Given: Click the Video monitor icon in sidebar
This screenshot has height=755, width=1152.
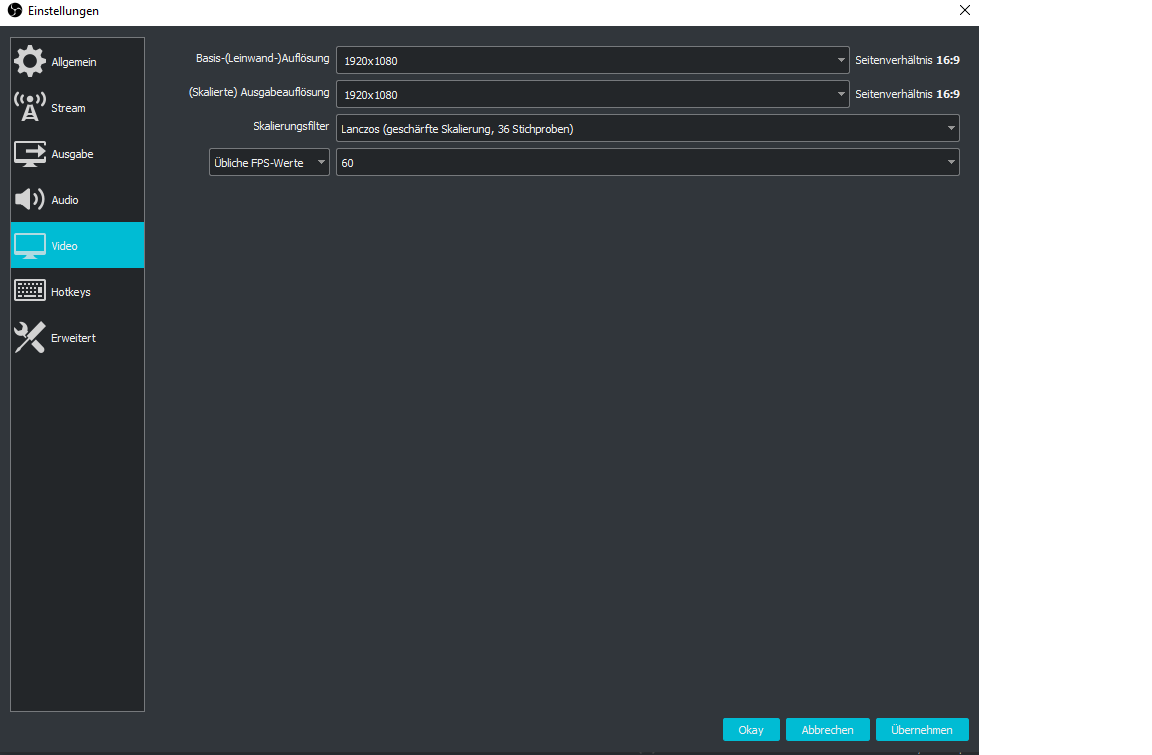Looking at the screenshot, I should tap(30, 246).
